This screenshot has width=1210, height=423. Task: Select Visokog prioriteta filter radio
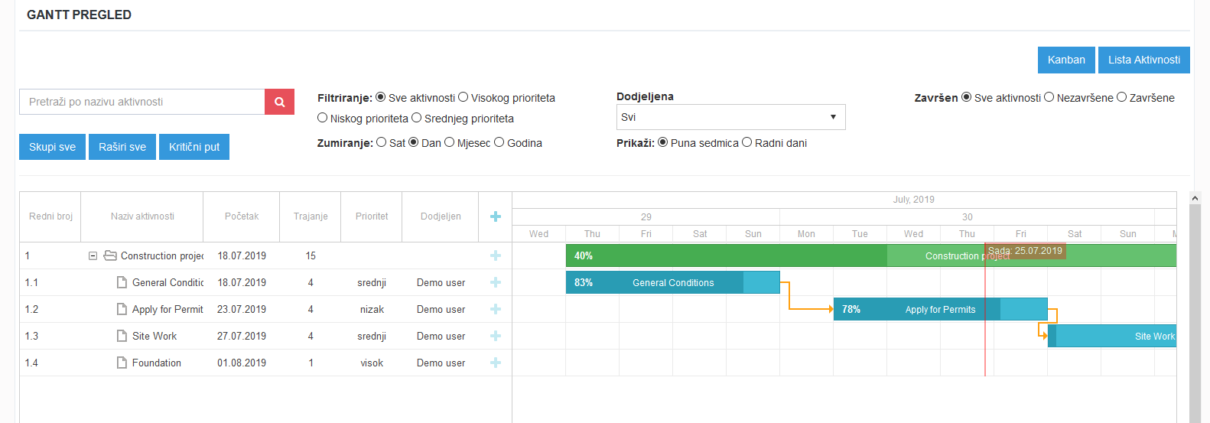(463, 98)
